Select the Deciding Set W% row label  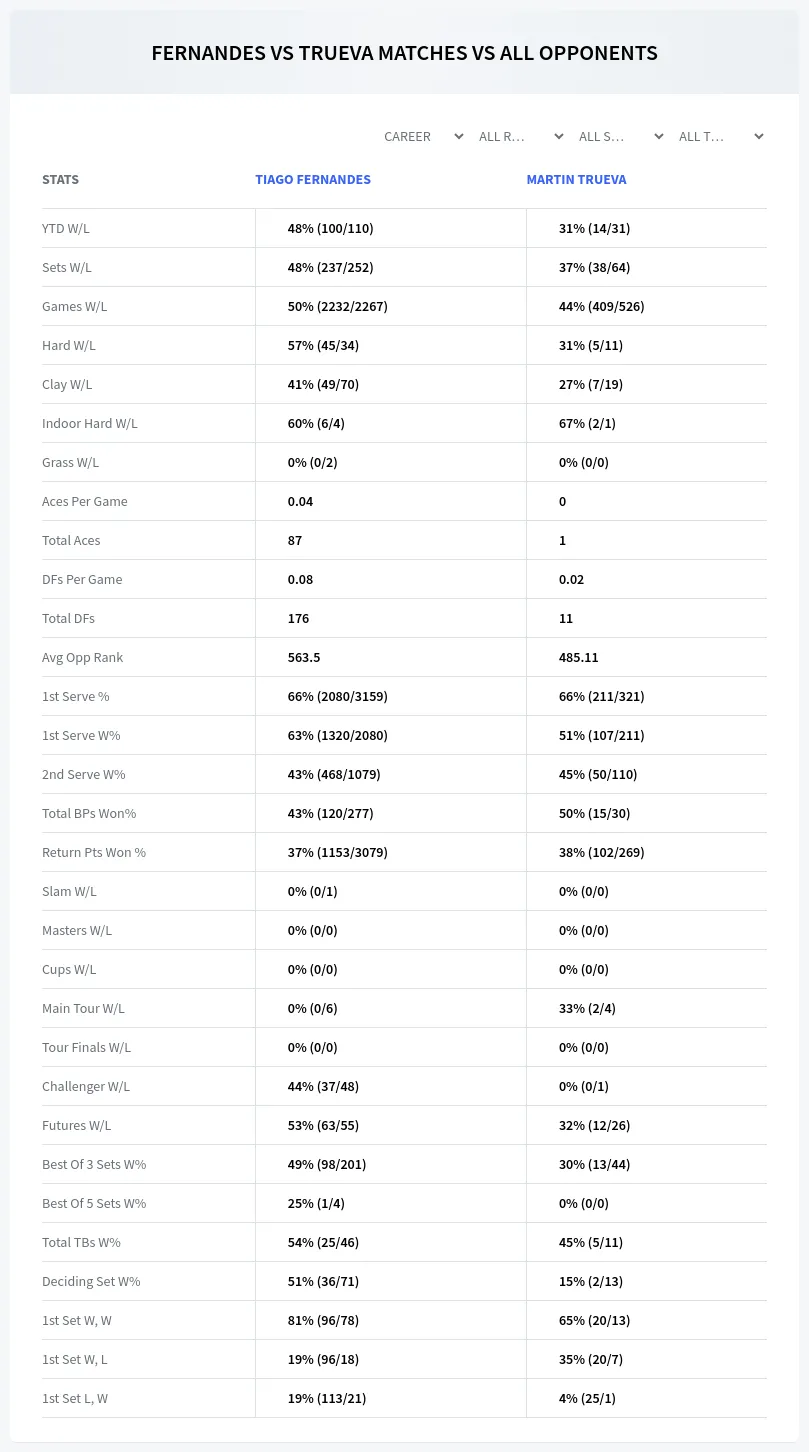91,1281
